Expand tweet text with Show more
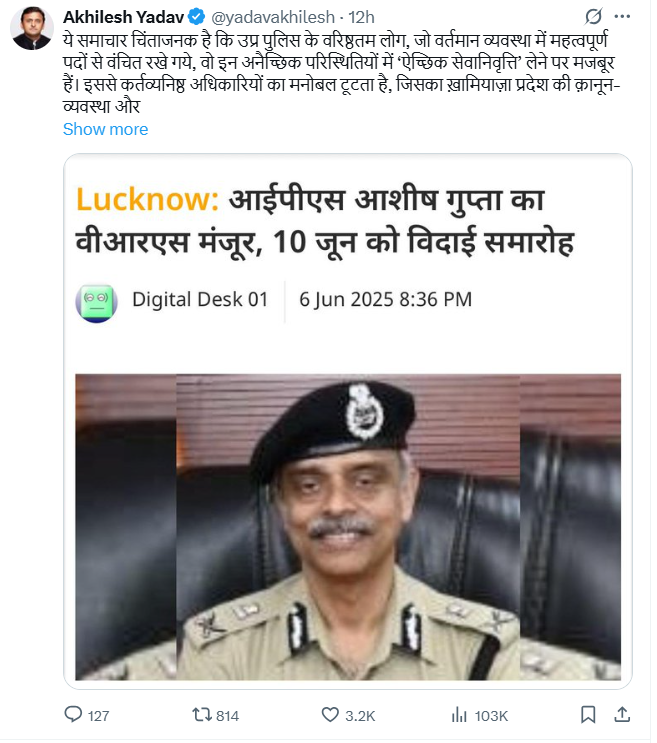This screenshot has width=657, height=743. (x=105, y=129)
